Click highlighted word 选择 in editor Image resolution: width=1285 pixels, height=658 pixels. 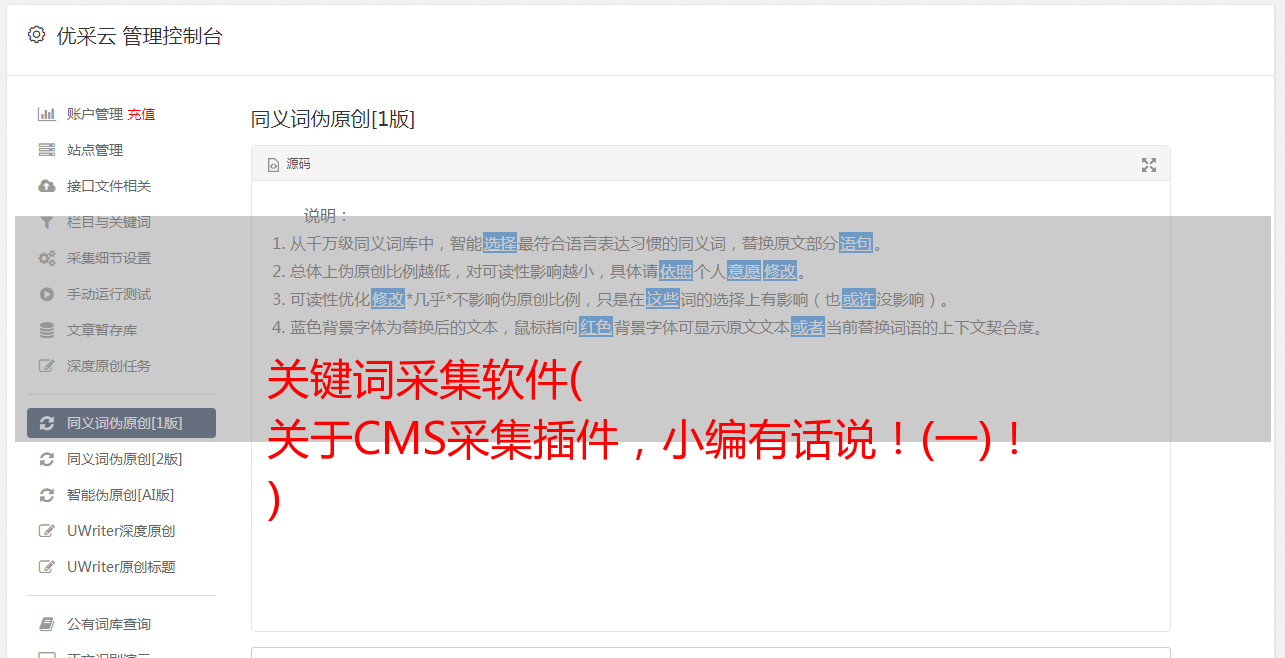tap(500, 243)
